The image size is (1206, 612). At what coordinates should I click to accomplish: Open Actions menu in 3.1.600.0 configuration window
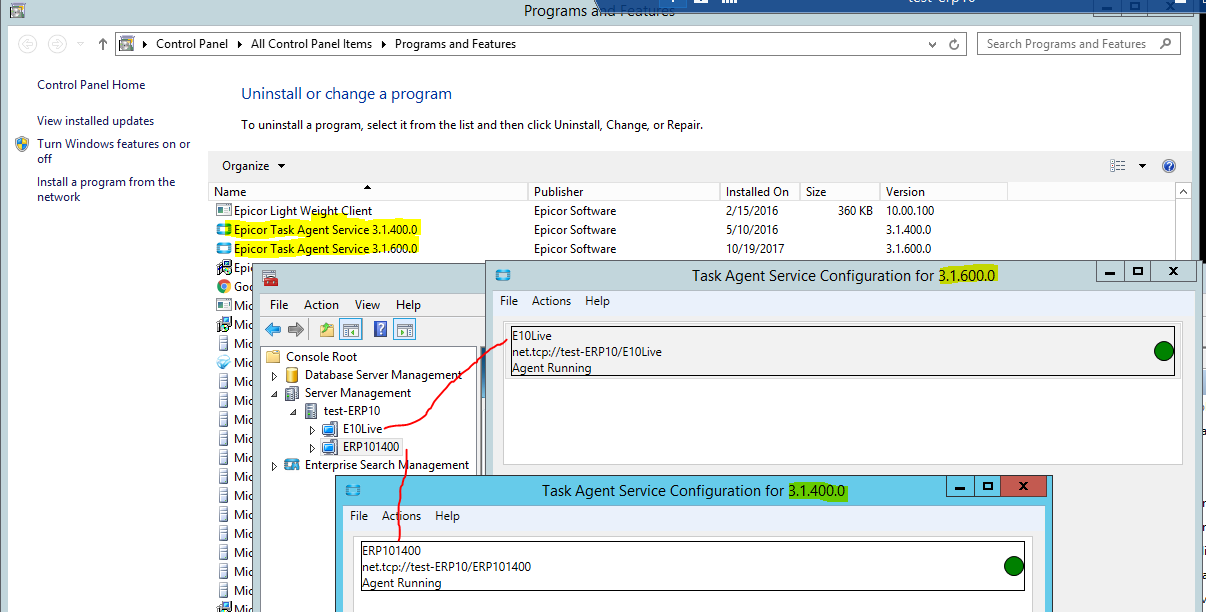click(x=551, y=301)
